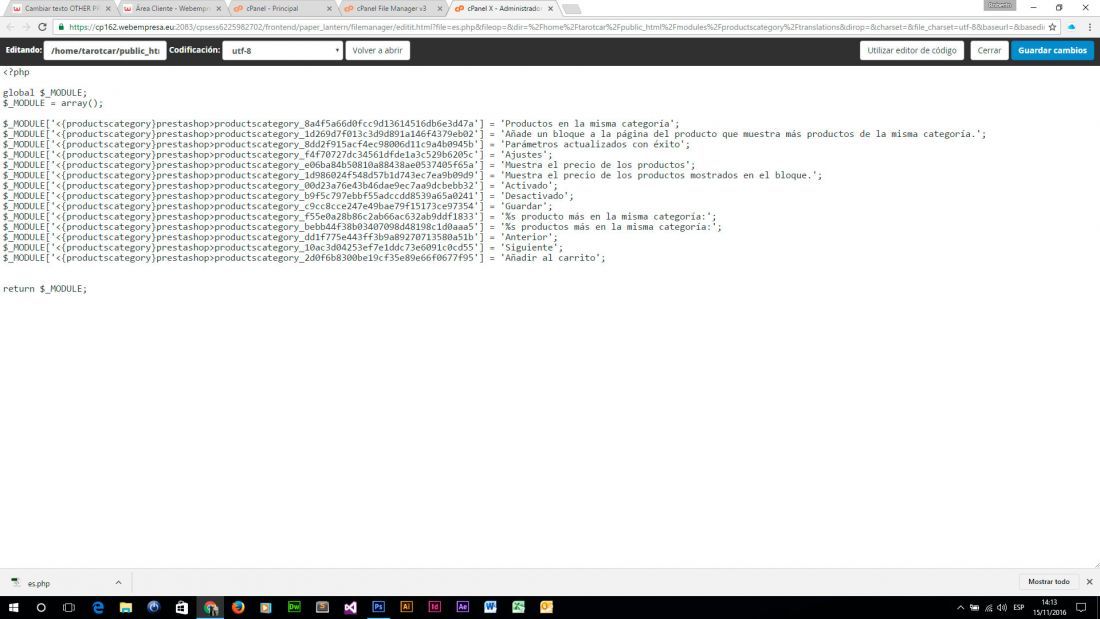Viewport: 1100px width, 619px height.
Task: Open Visual Studio from the taskbar
Action: [x=350, y=607]
